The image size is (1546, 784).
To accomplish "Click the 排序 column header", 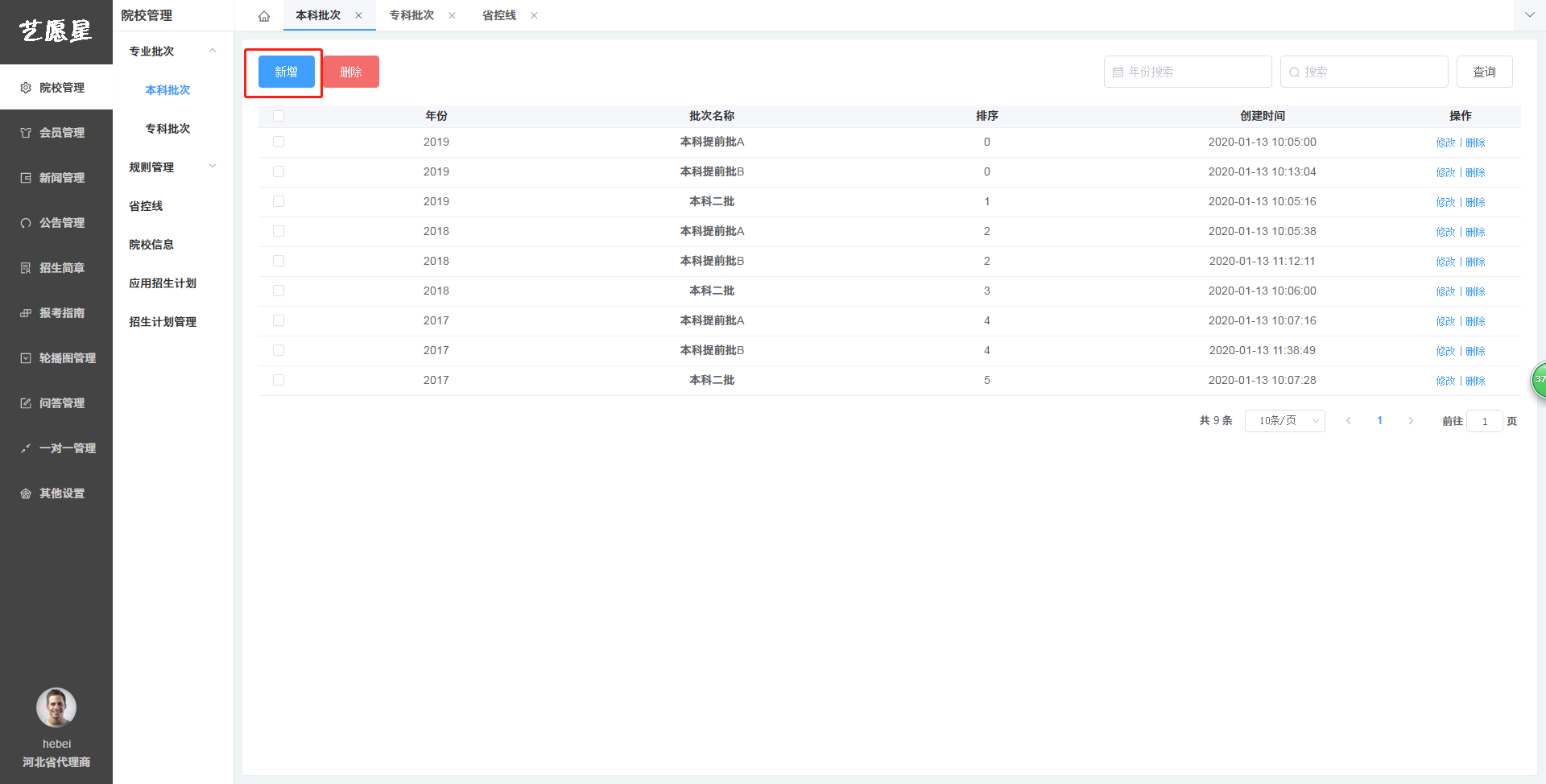I will (987, 116).
